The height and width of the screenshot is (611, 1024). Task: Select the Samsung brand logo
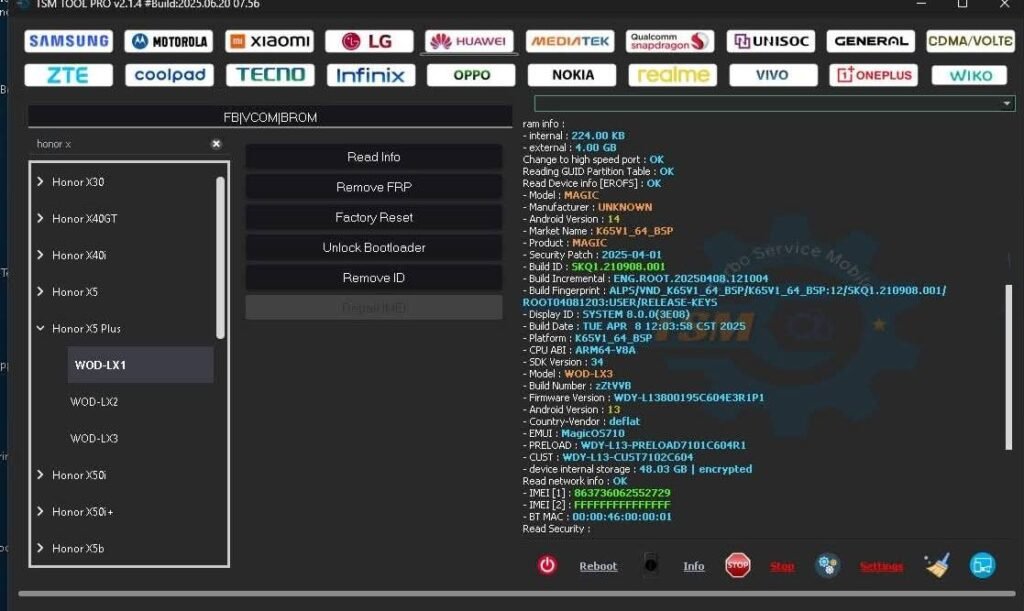point(69,41)
